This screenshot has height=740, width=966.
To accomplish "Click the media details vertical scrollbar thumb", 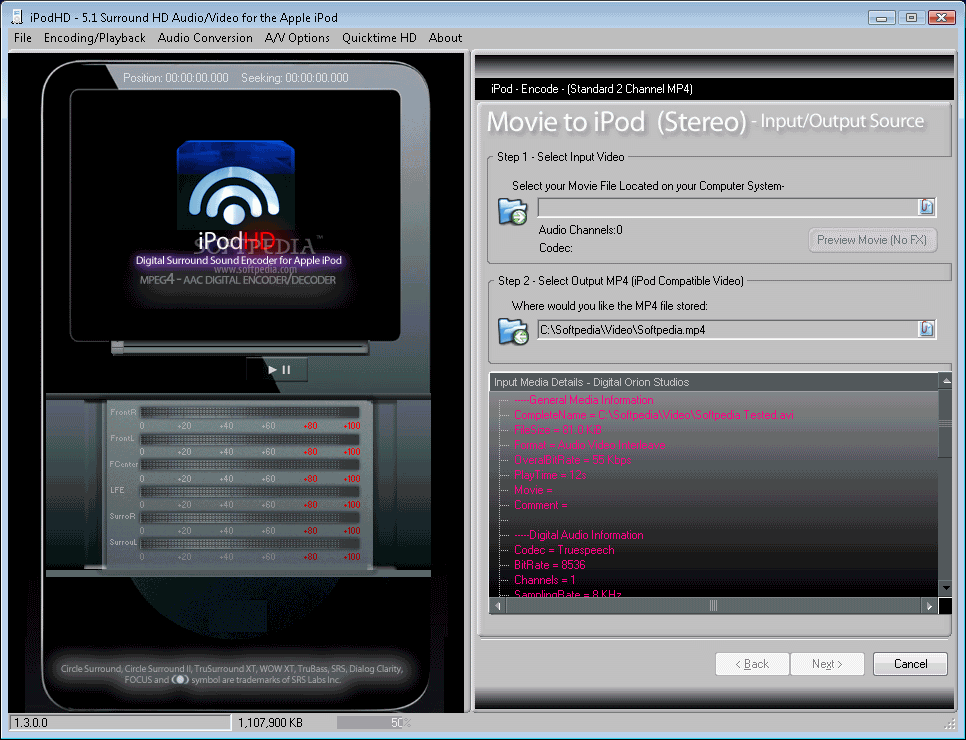I will [x=946, y=423].
